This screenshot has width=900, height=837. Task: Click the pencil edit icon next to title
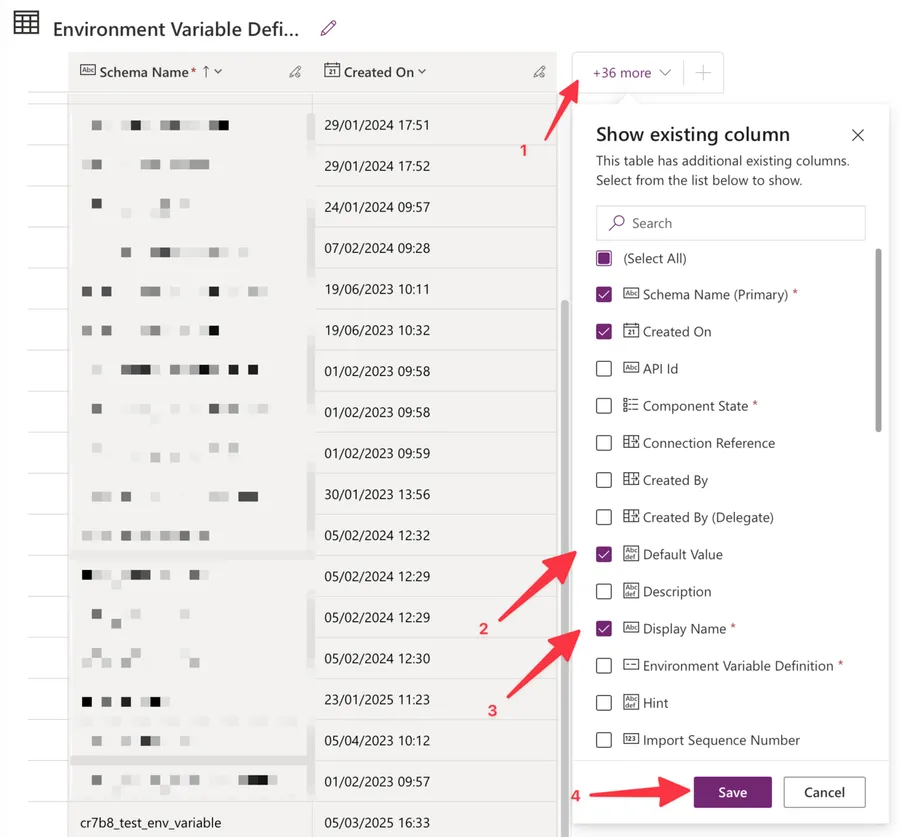pos(328,28)
